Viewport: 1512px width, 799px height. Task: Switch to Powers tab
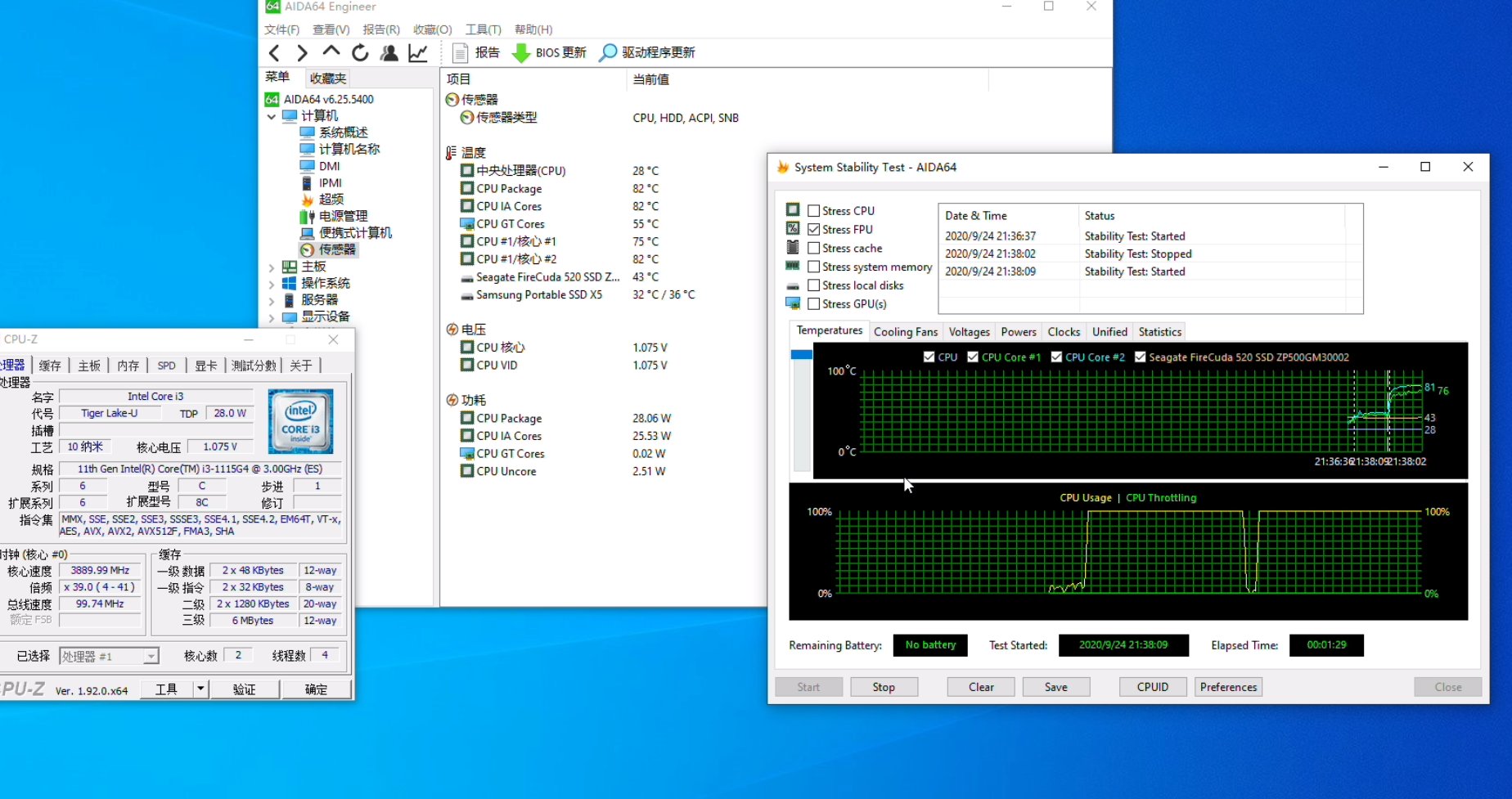pyautogui.click(x=1019, y=332)
